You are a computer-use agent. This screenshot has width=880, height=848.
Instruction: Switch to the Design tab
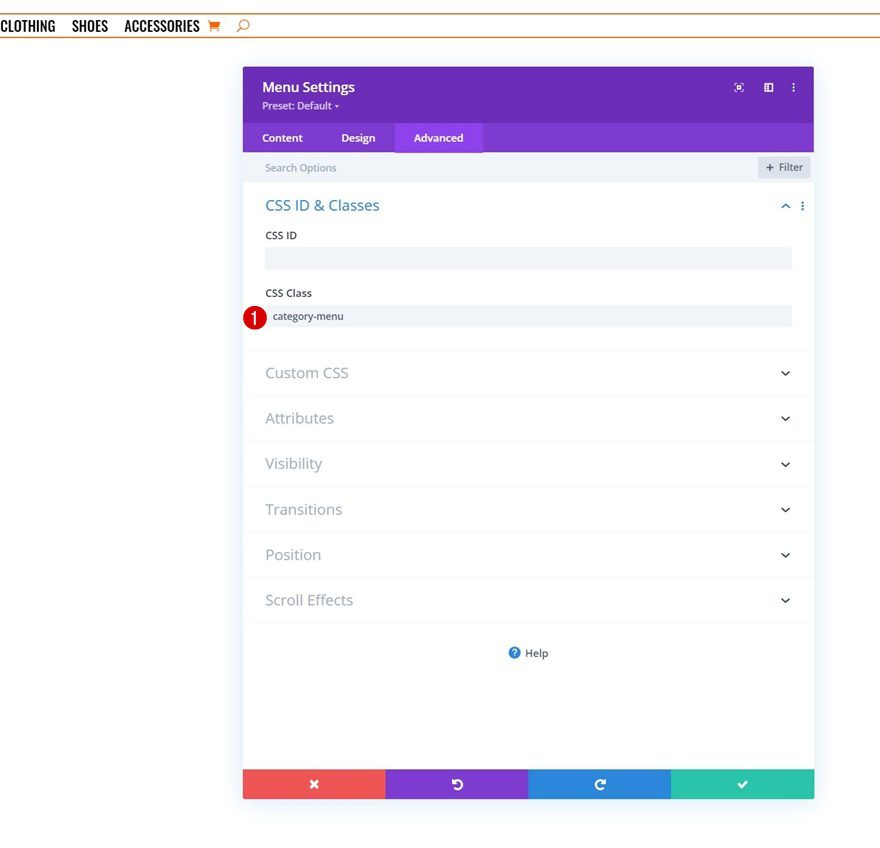click(358, 138)
